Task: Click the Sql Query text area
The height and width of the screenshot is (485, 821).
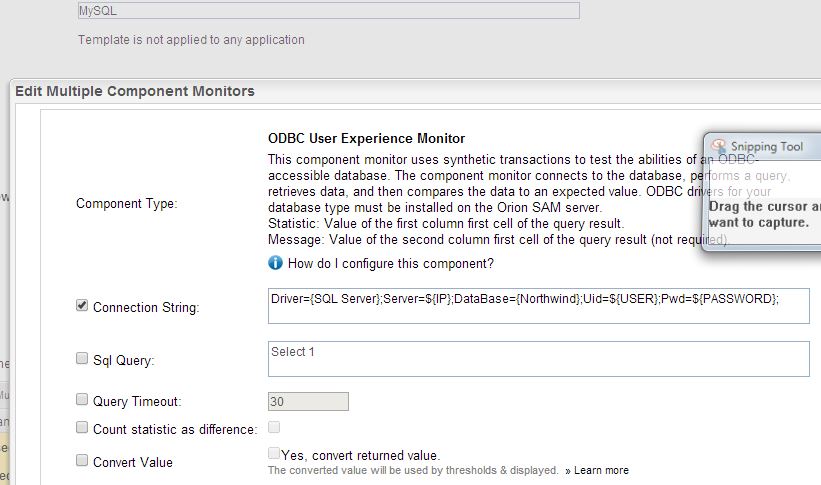Action: pyautogui.click(x=539, y=359)
